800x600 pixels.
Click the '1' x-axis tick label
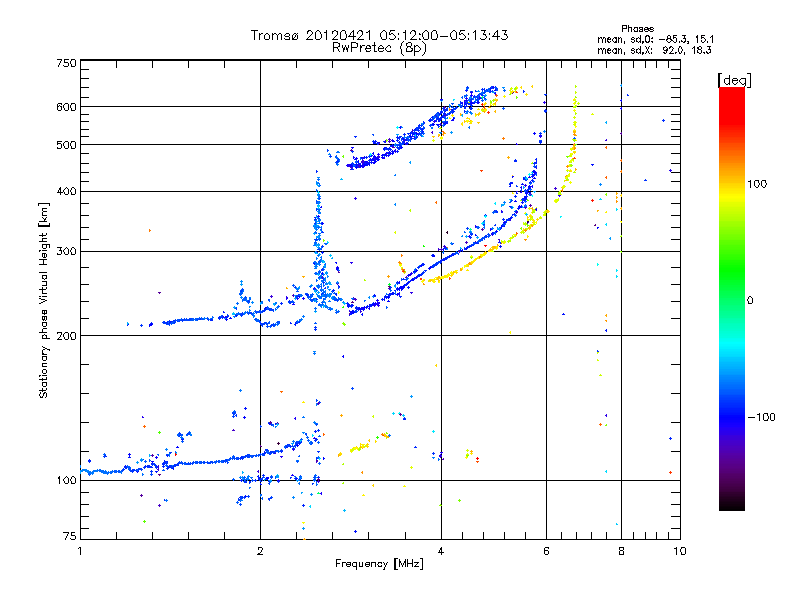pos(80,551)
